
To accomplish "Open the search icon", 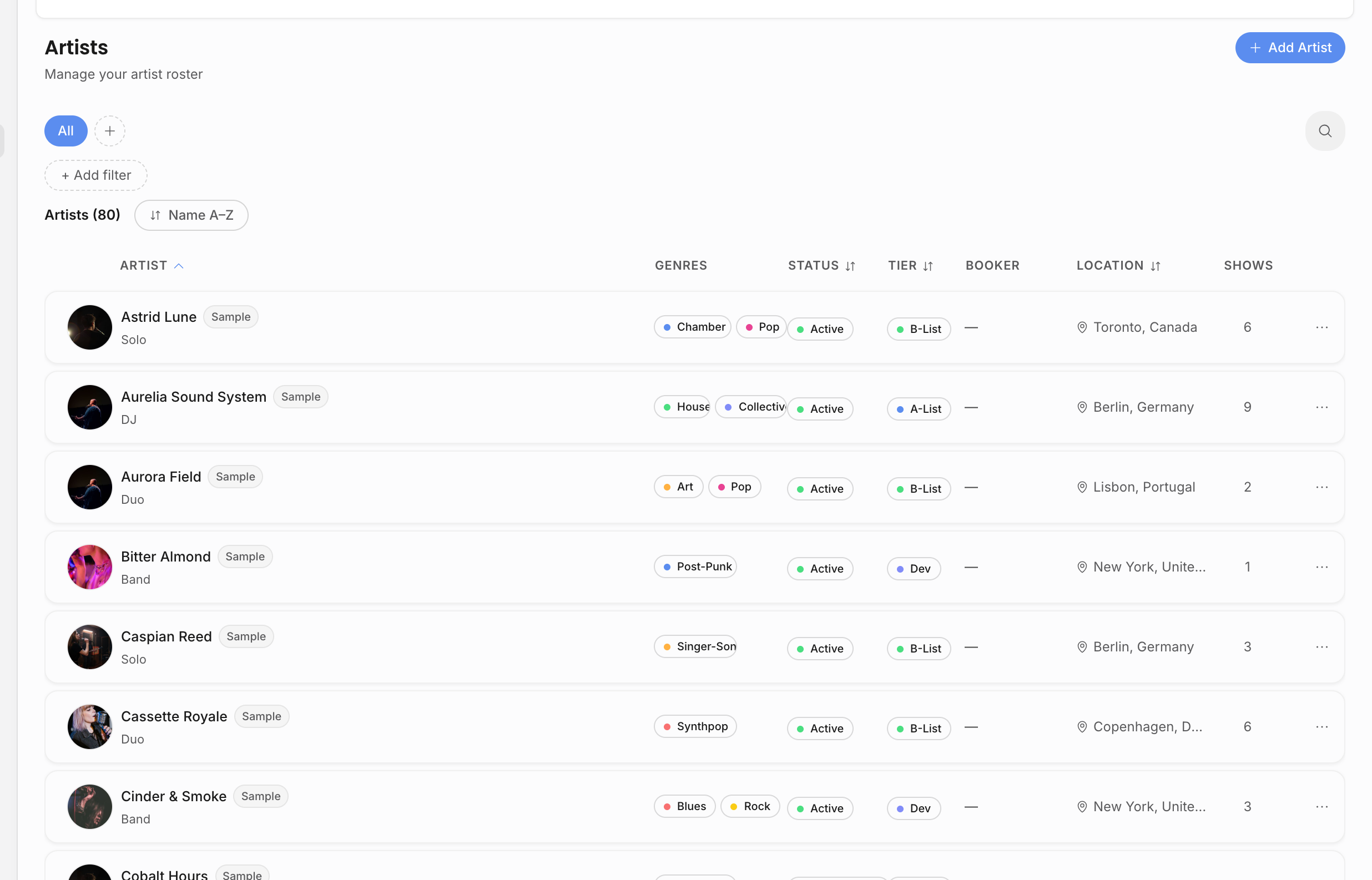I will (x=1325, y=131).
